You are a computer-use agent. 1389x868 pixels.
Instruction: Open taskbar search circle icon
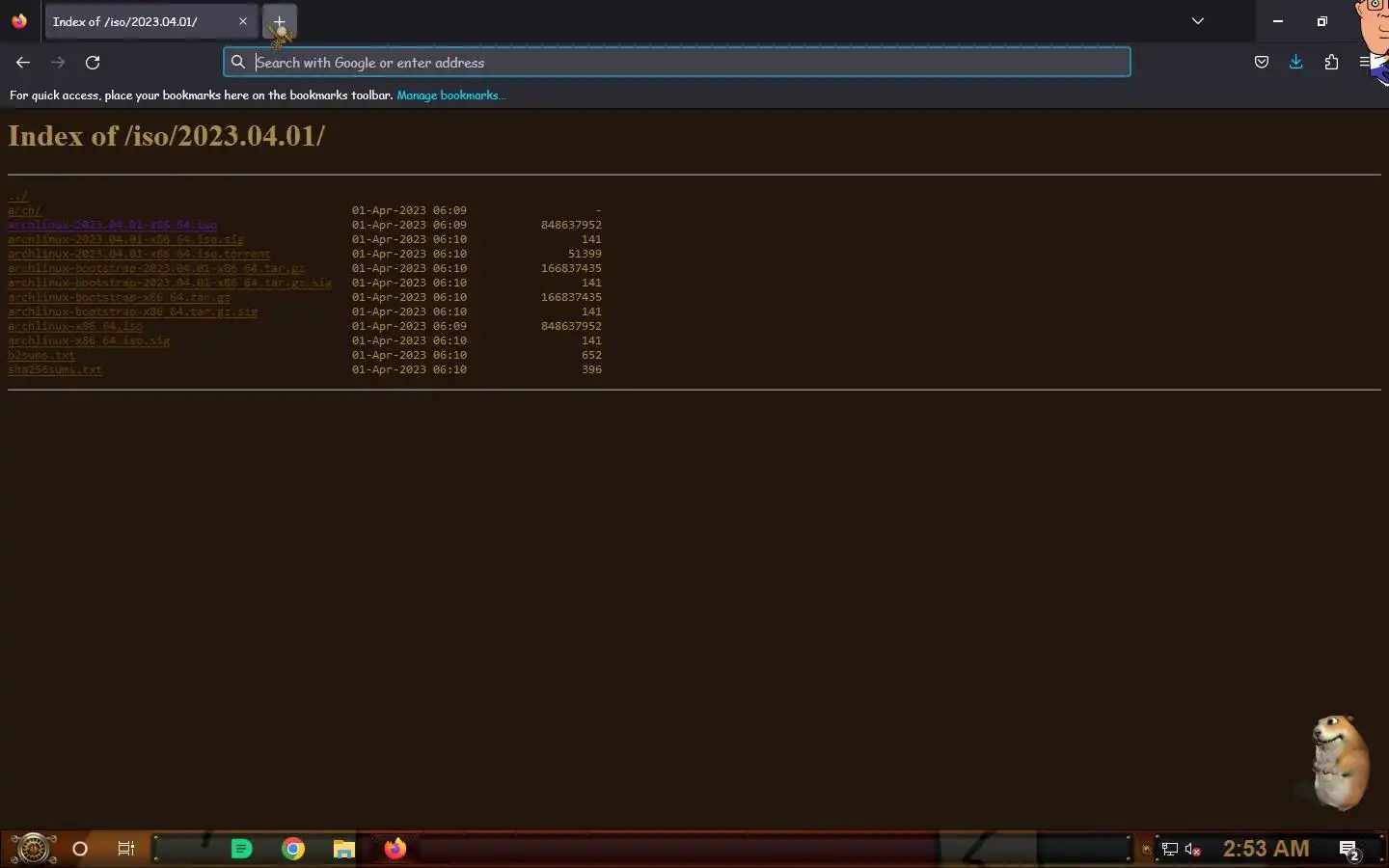pyautogui.click(x=80, y=849)
